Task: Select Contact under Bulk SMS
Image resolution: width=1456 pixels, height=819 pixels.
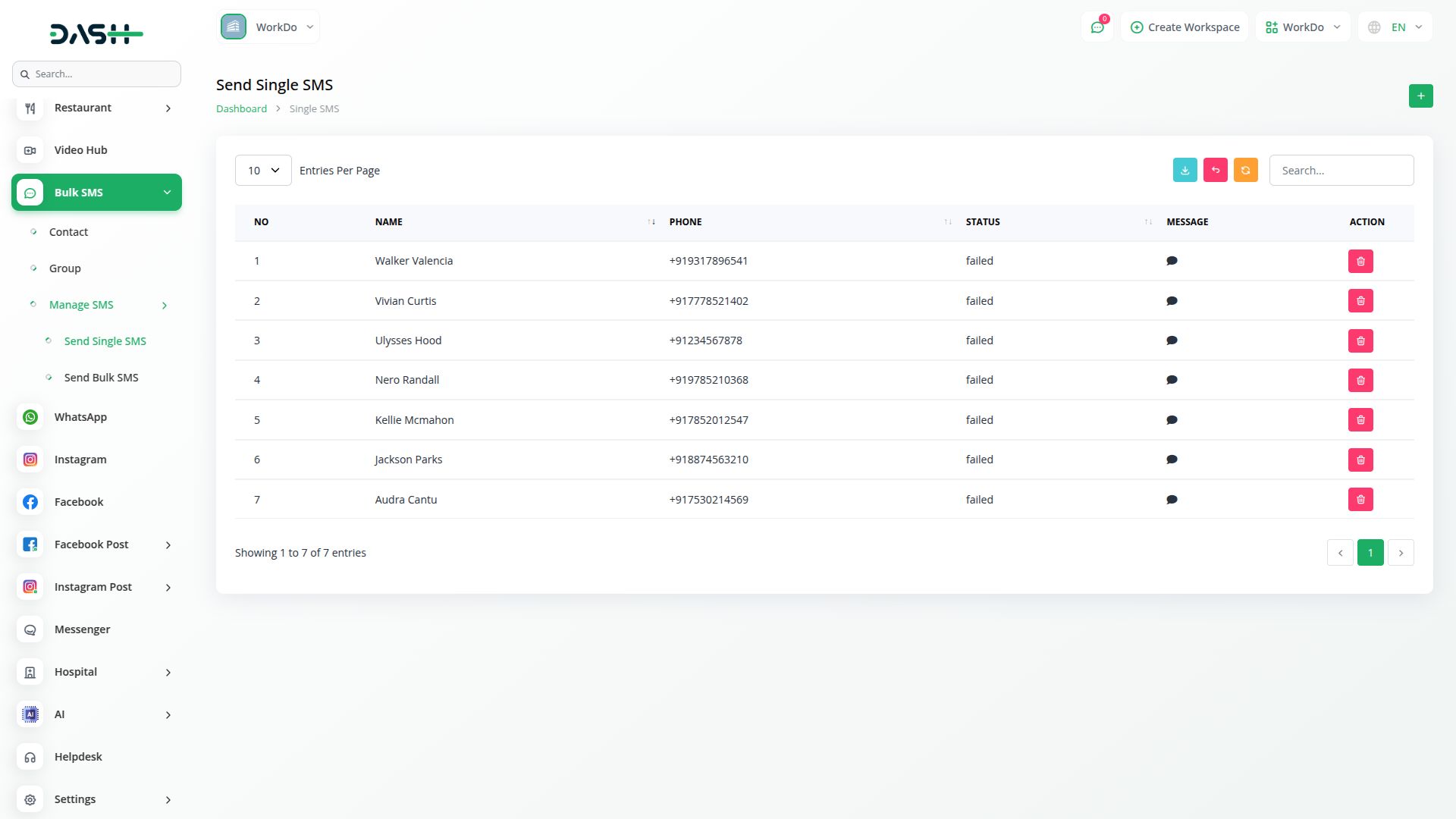Action: coord(68,232)
